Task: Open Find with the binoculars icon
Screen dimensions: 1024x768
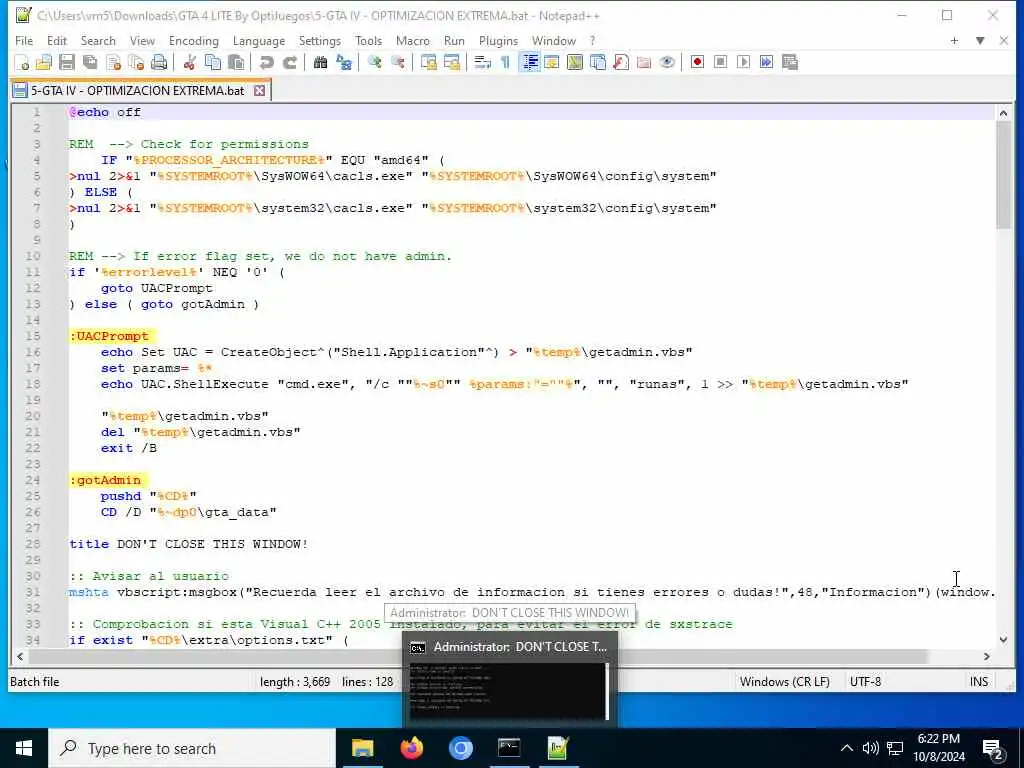Action: tap(321, 62)
